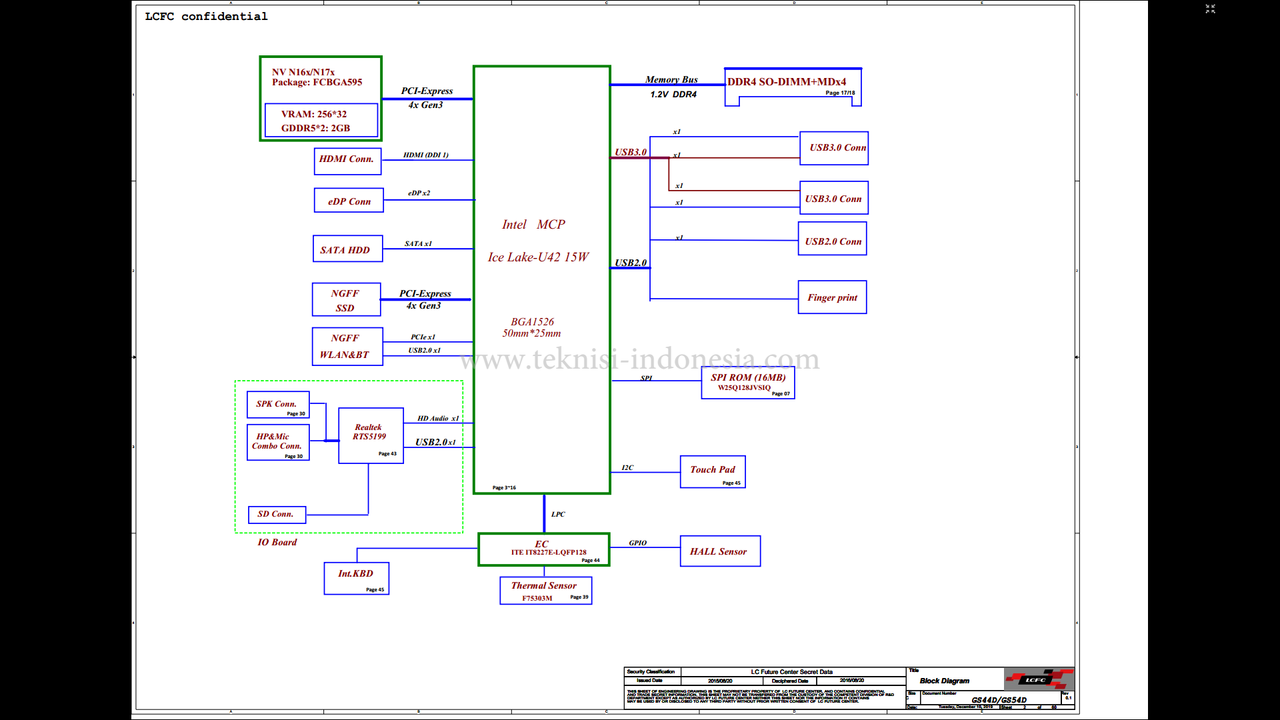Click the Thermal Sensor F75303M block

pyautogui.click(x=546, y=590)
